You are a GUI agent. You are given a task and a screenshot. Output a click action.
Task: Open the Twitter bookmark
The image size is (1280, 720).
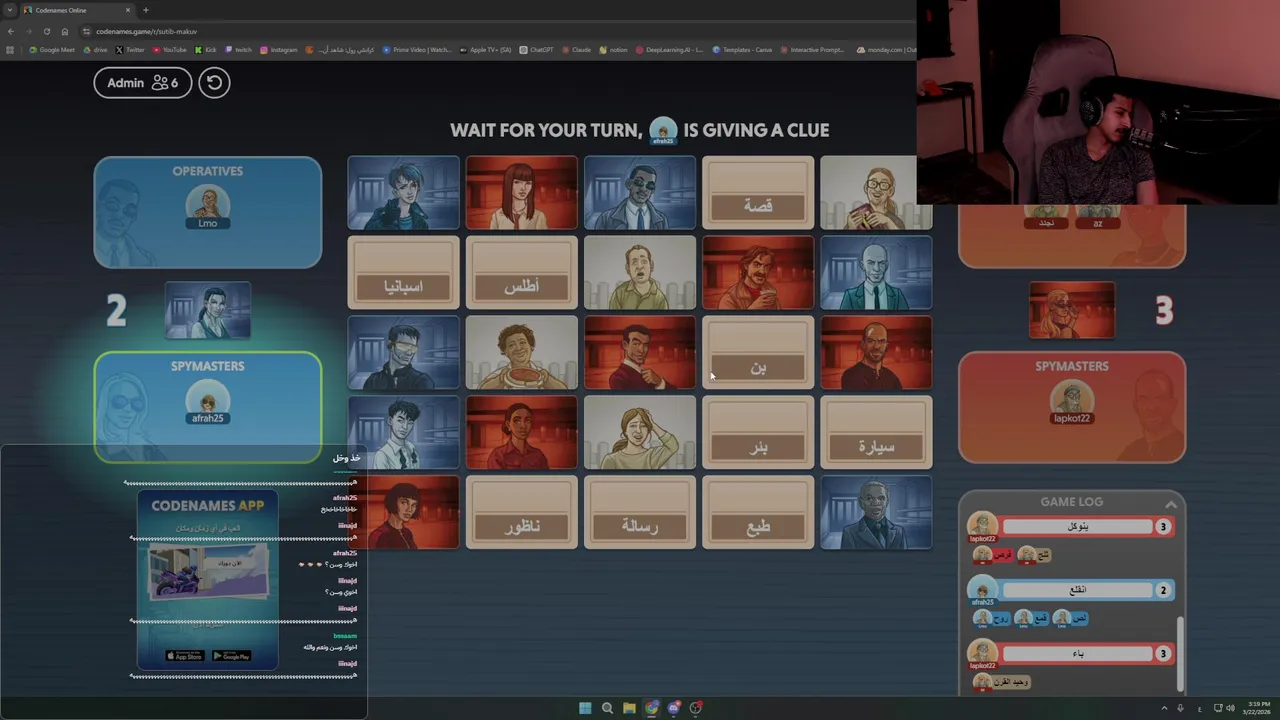tap(130, 50)
